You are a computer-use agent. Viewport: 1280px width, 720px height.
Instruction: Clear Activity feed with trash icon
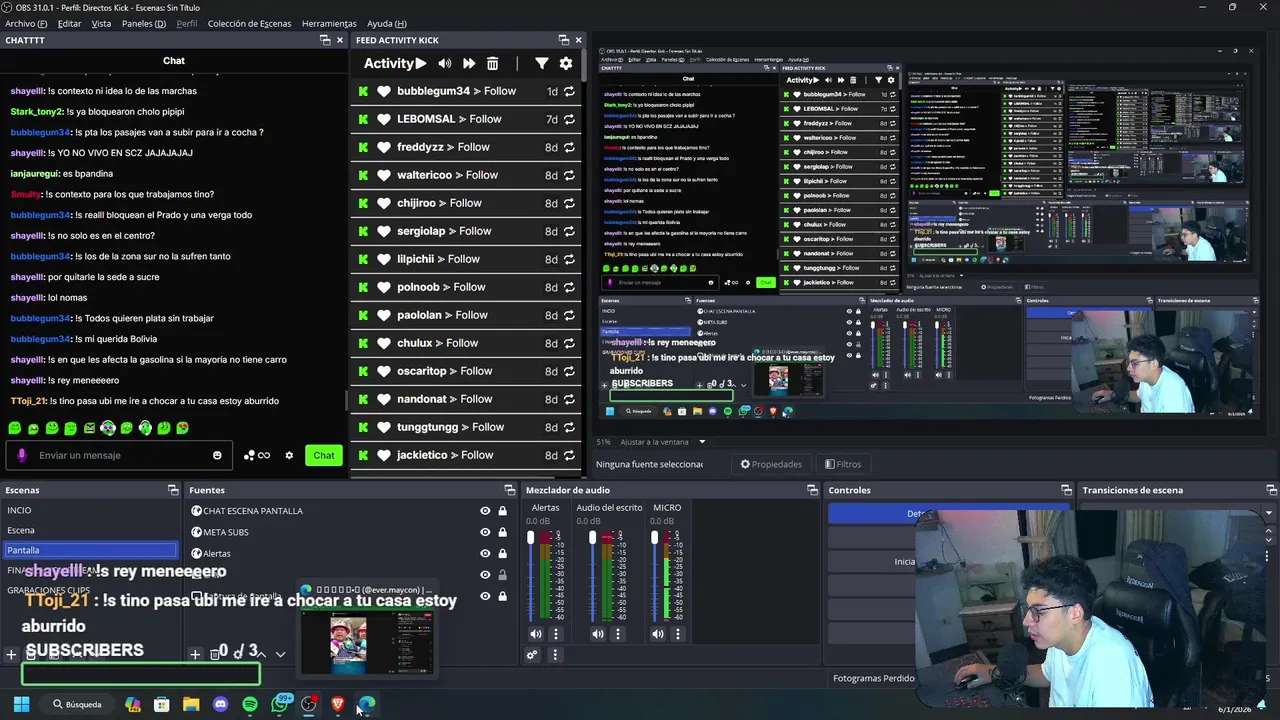493,63
